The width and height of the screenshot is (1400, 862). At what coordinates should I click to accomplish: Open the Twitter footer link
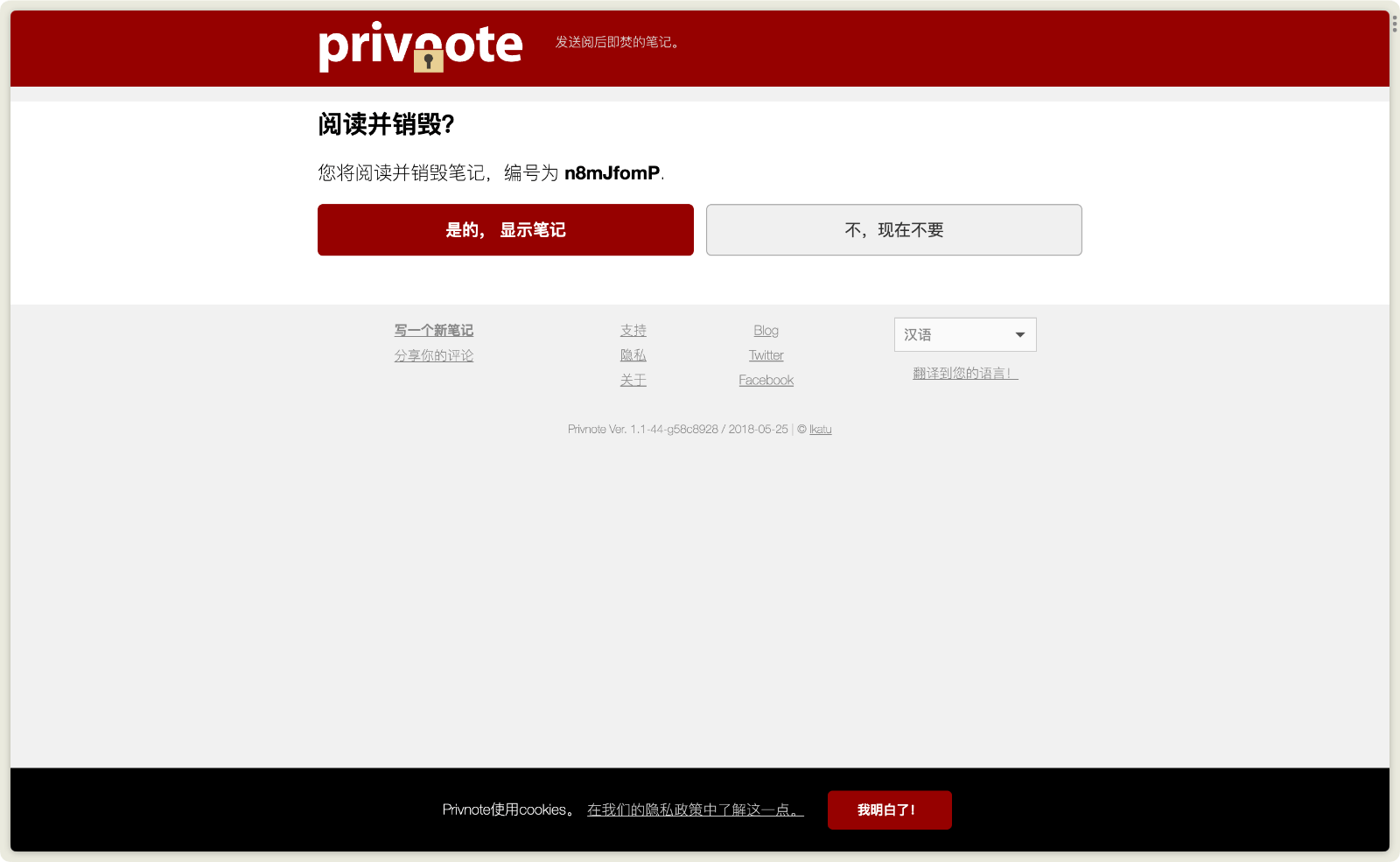(x=766, y=355)
